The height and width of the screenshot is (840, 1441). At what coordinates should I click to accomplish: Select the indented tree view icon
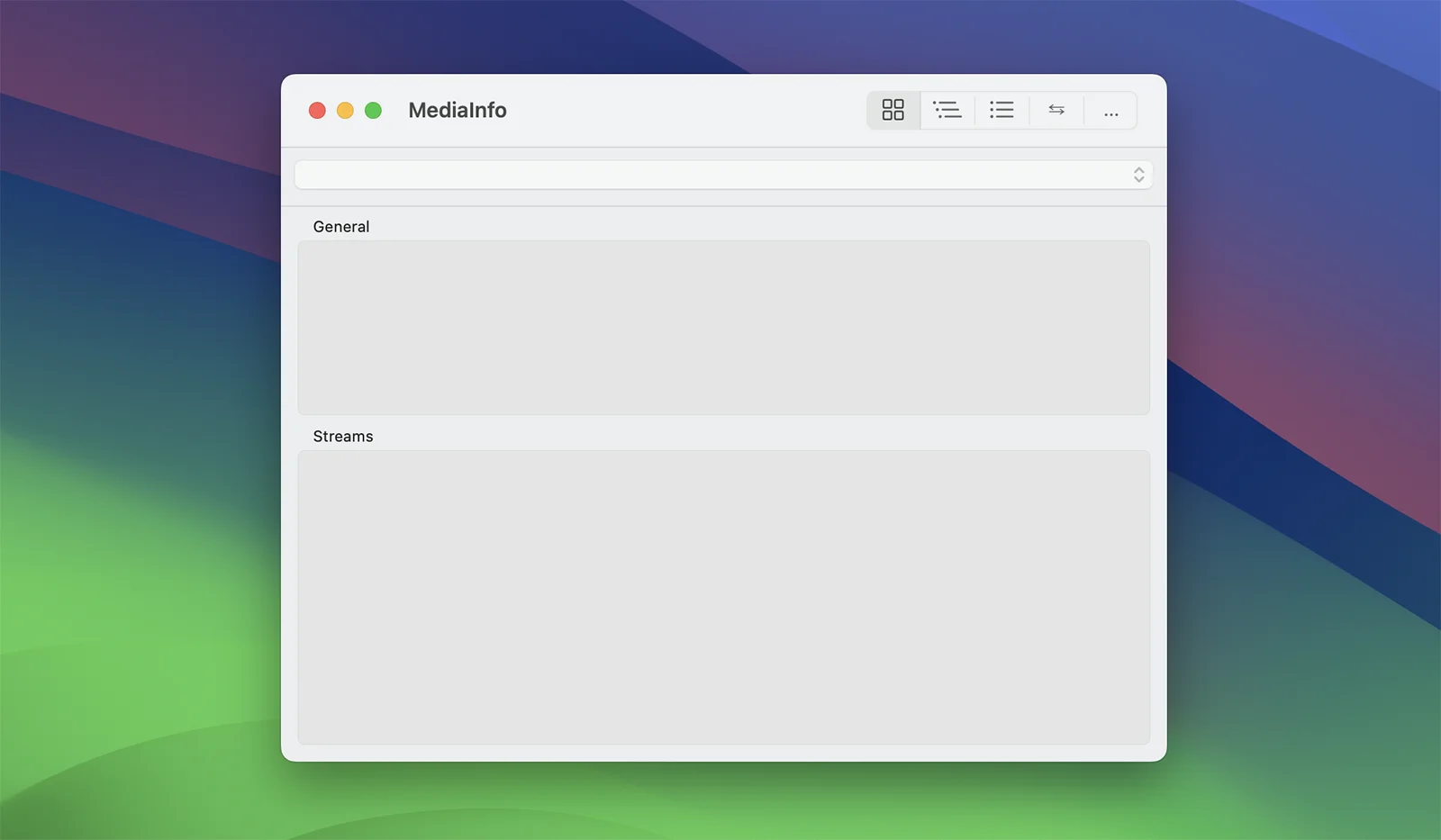pos(947,110)
